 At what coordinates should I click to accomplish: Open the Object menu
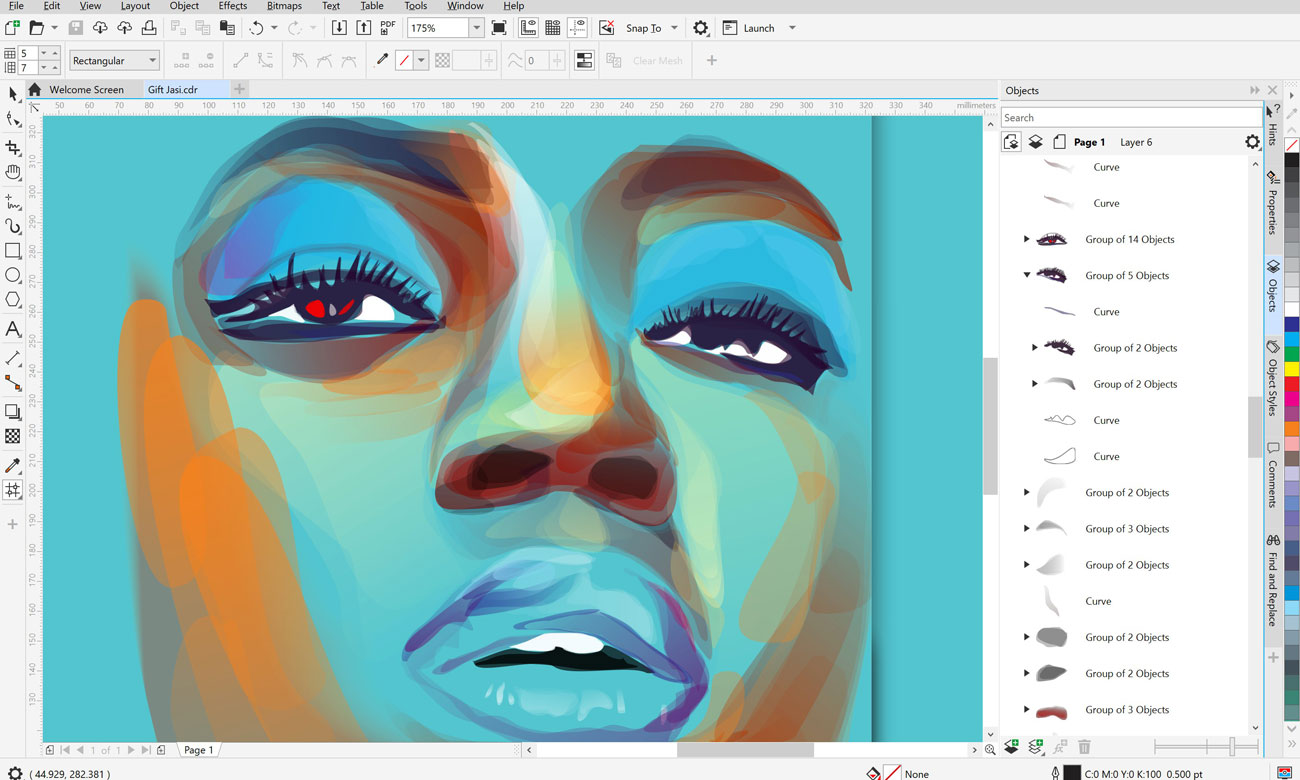(184, 6)
